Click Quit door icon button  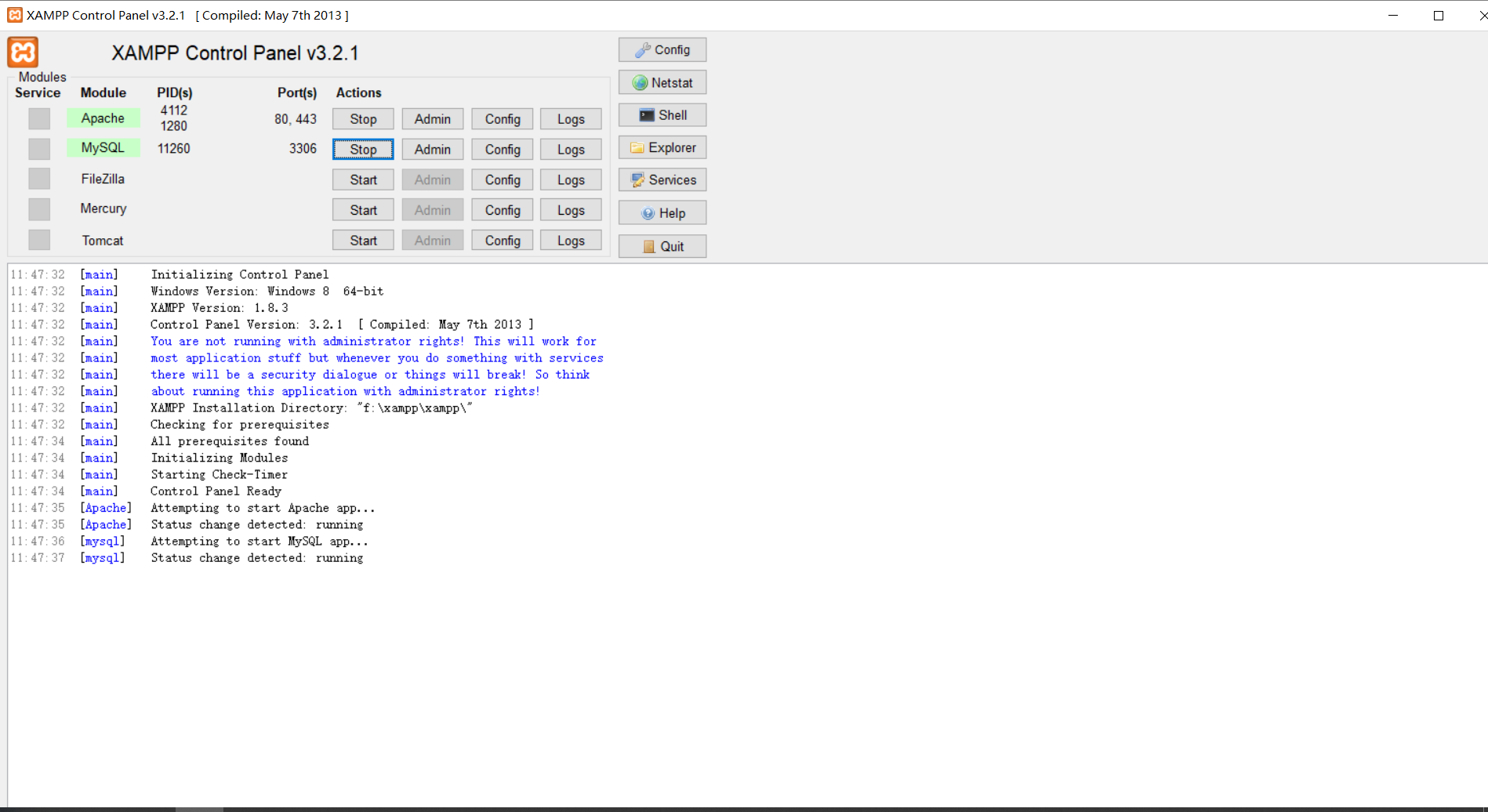pos(662,246)
